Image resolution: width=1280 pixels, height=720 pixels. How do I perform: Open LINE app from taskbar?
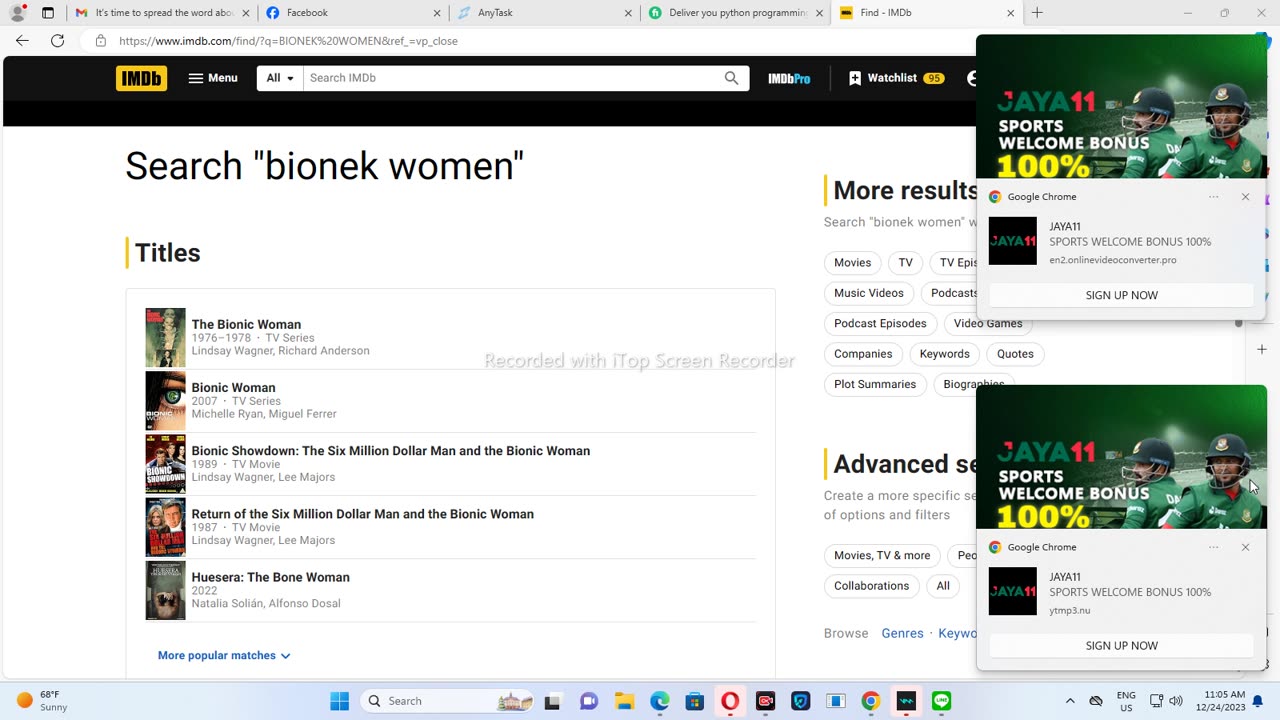(x=941, y=701)
